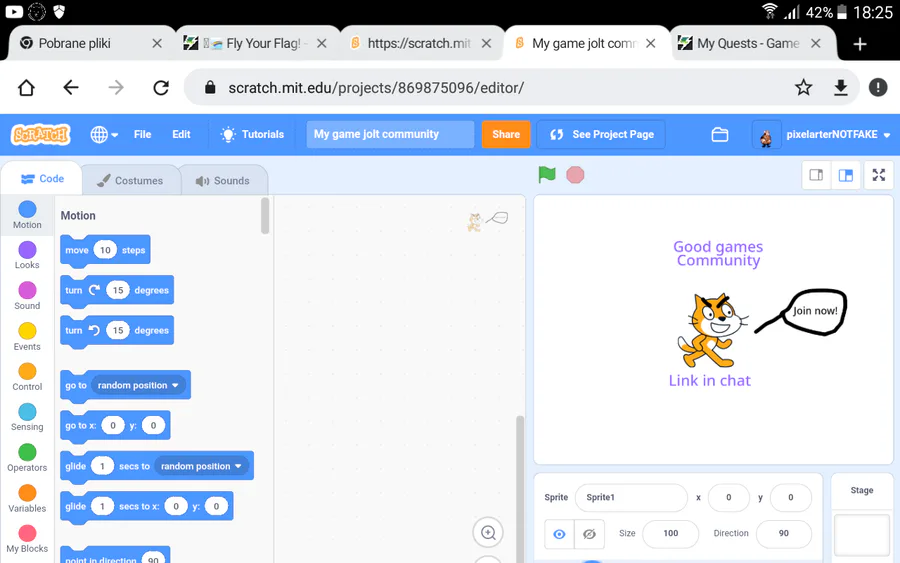Close the Fly Your Flag tab
The height and width of the screenshot is (563, 900).
pyautogui.click(x=322, y=44)
